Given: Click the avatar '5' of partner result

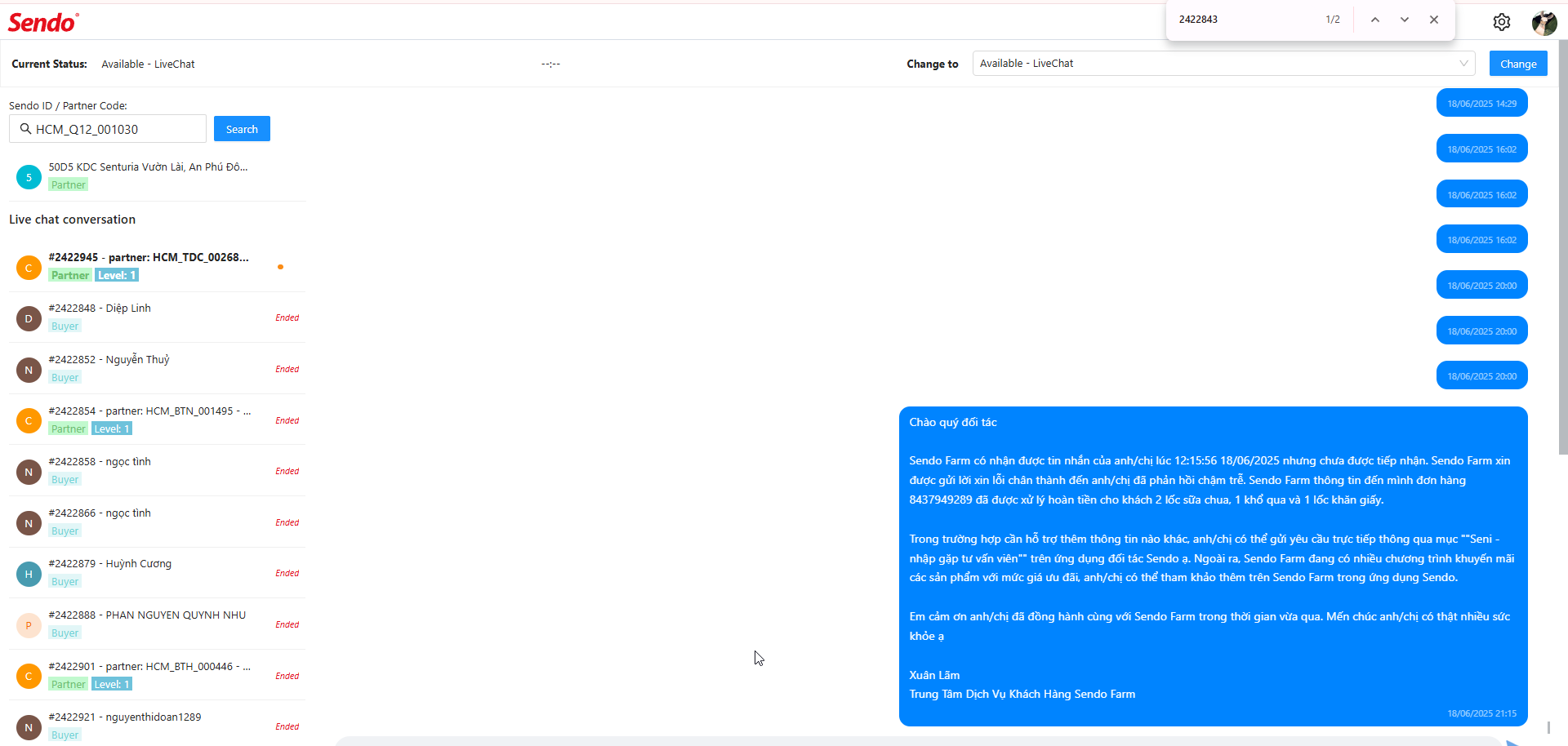Looking at the screenshot, I should tap(29, 176).
